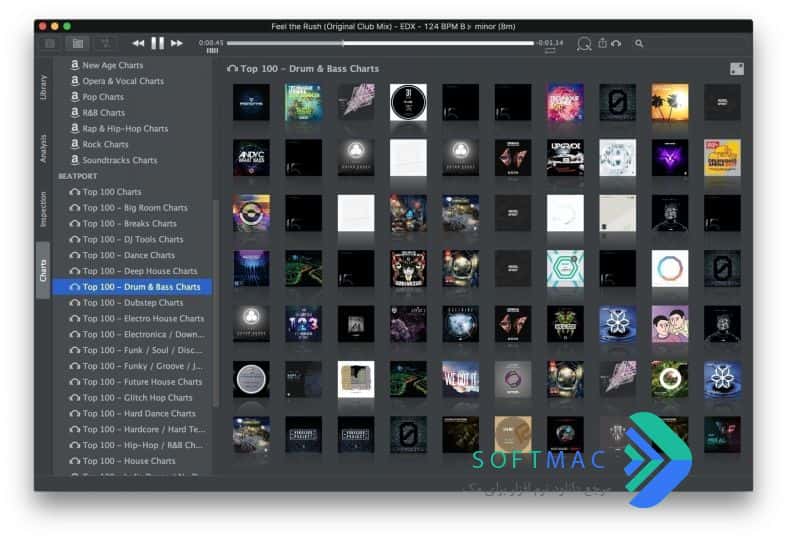Select the 123 neon album cover
The width and height of the screenshot is (787, 540).
[304, 324]
